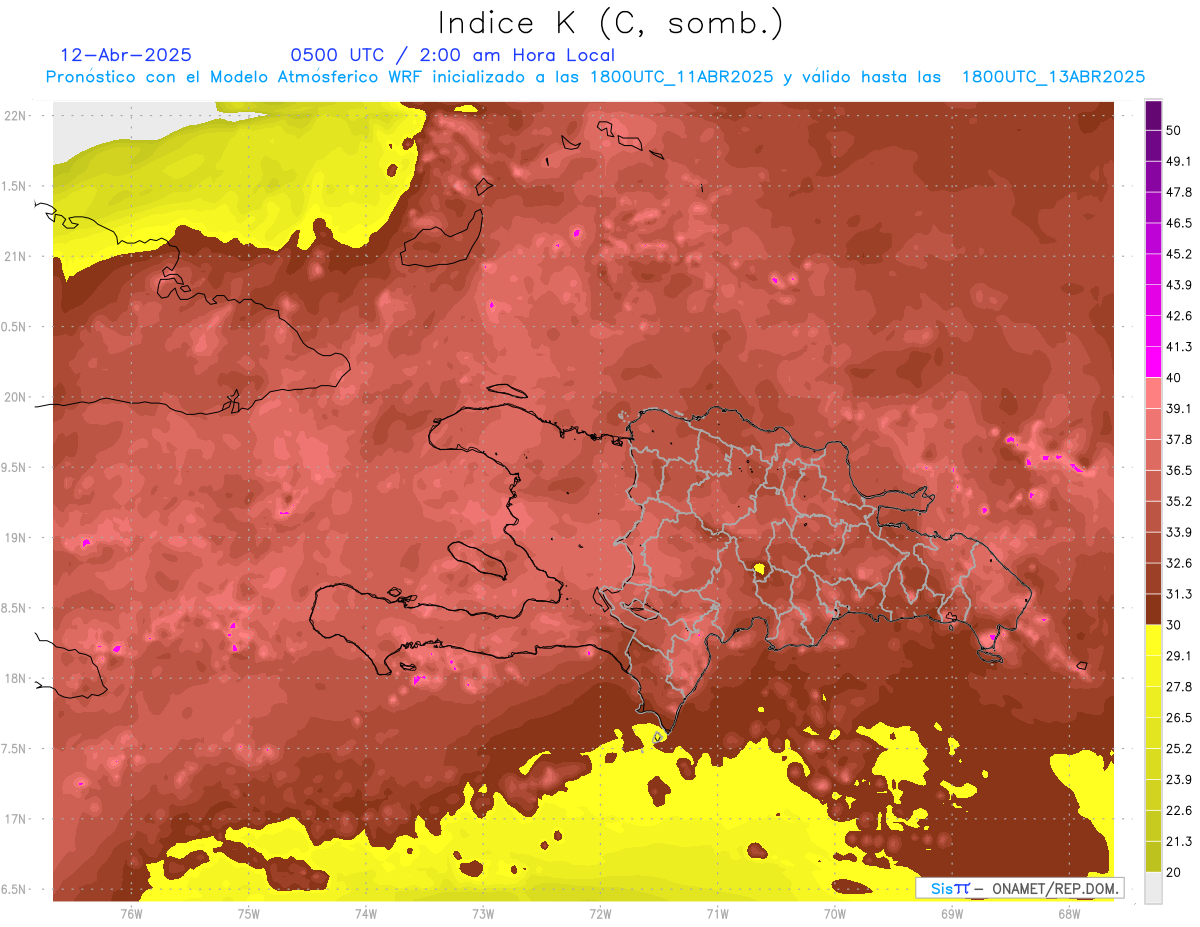Click the "76W" longitude label
Screen dimensions: 1200x927
pos(131,913)
